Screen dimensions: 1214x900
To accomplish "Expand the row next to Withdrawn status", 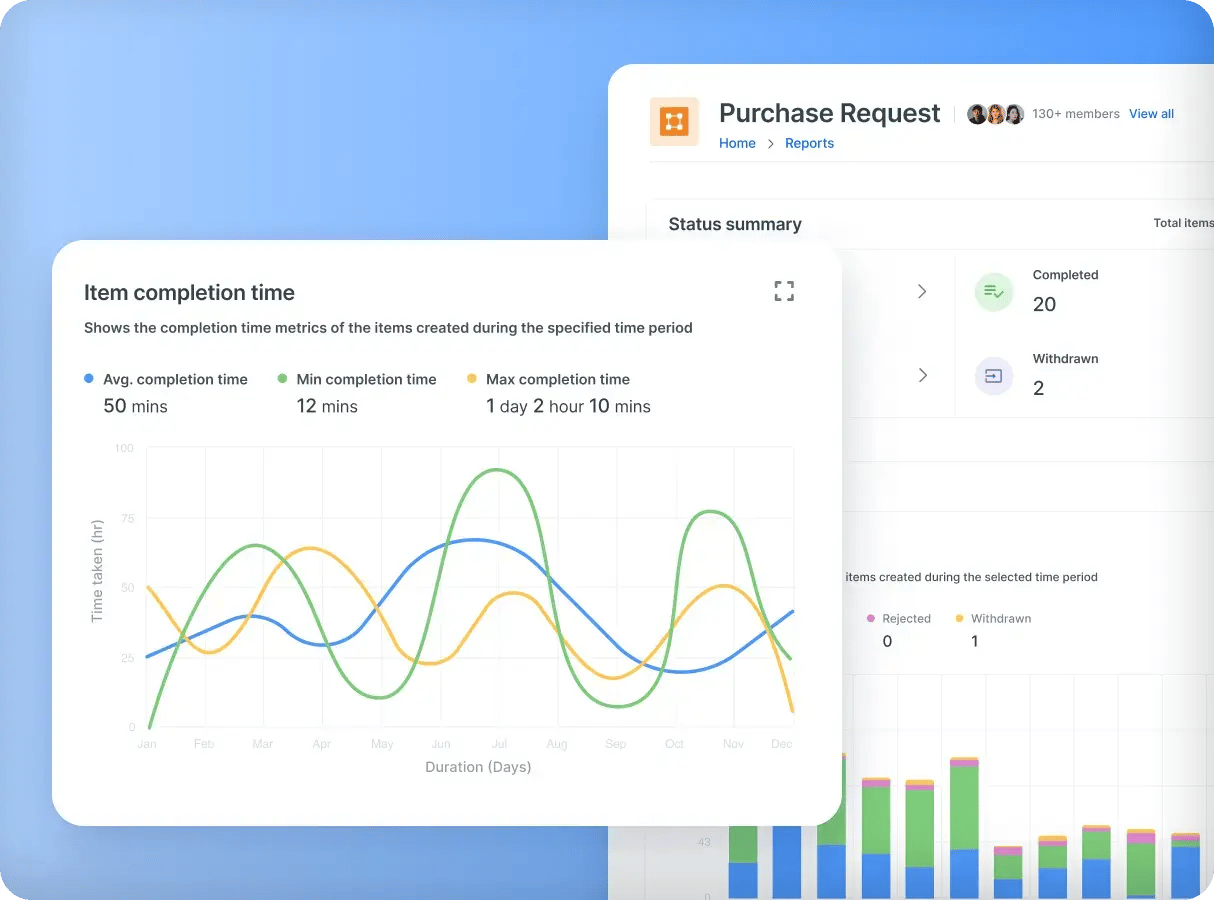I will [x=921, y=376].
